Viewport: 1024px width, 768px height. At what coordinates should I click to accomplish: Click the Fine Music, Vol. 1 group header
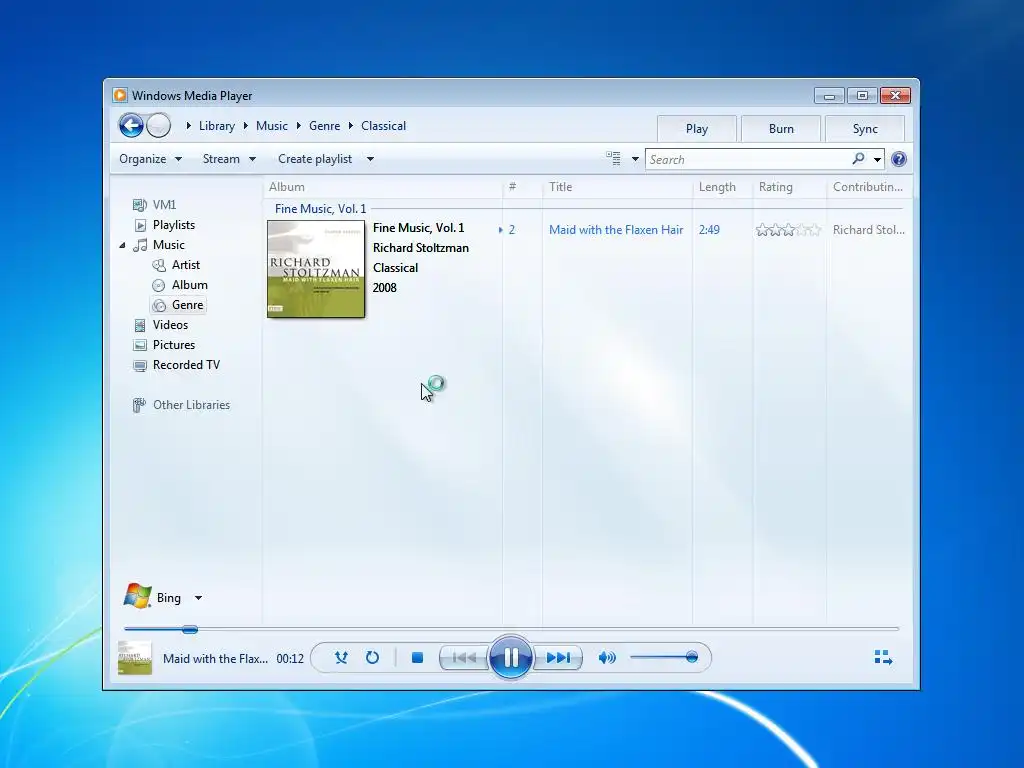(321, 209)
